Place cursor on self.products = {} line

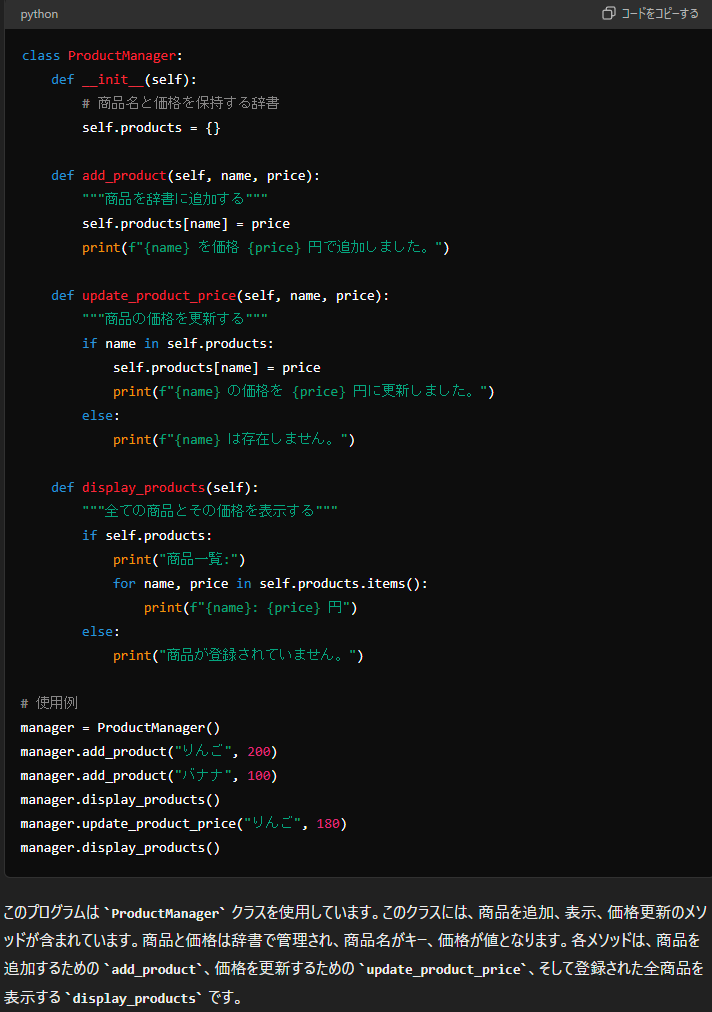coord(151,127)
